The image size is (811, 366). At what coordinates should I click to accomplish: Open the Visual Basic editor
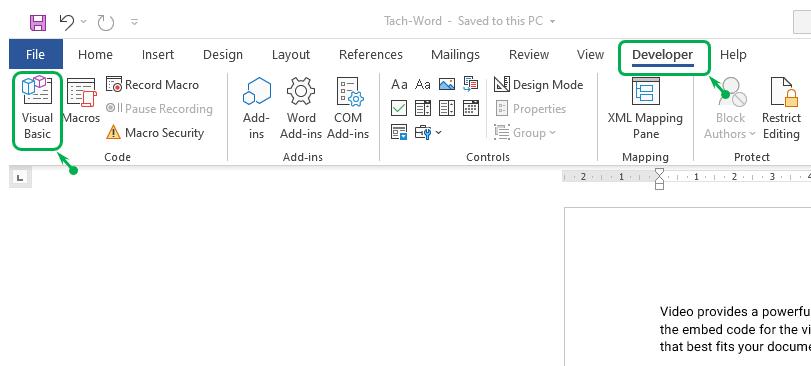coord(37,109)
